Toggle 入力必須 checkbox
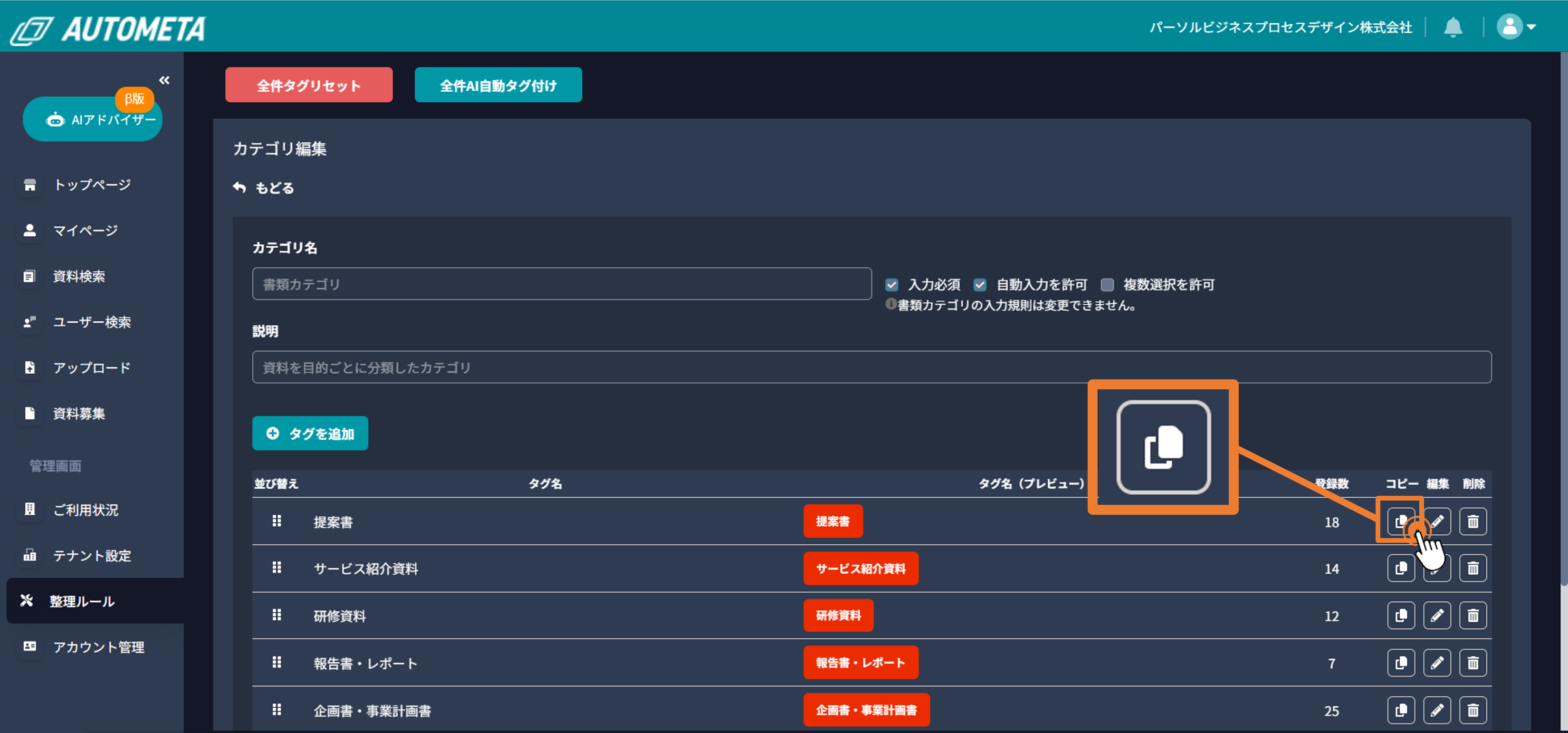The image size is (1568, 733). pyautogui.click(x=892, y=285)
